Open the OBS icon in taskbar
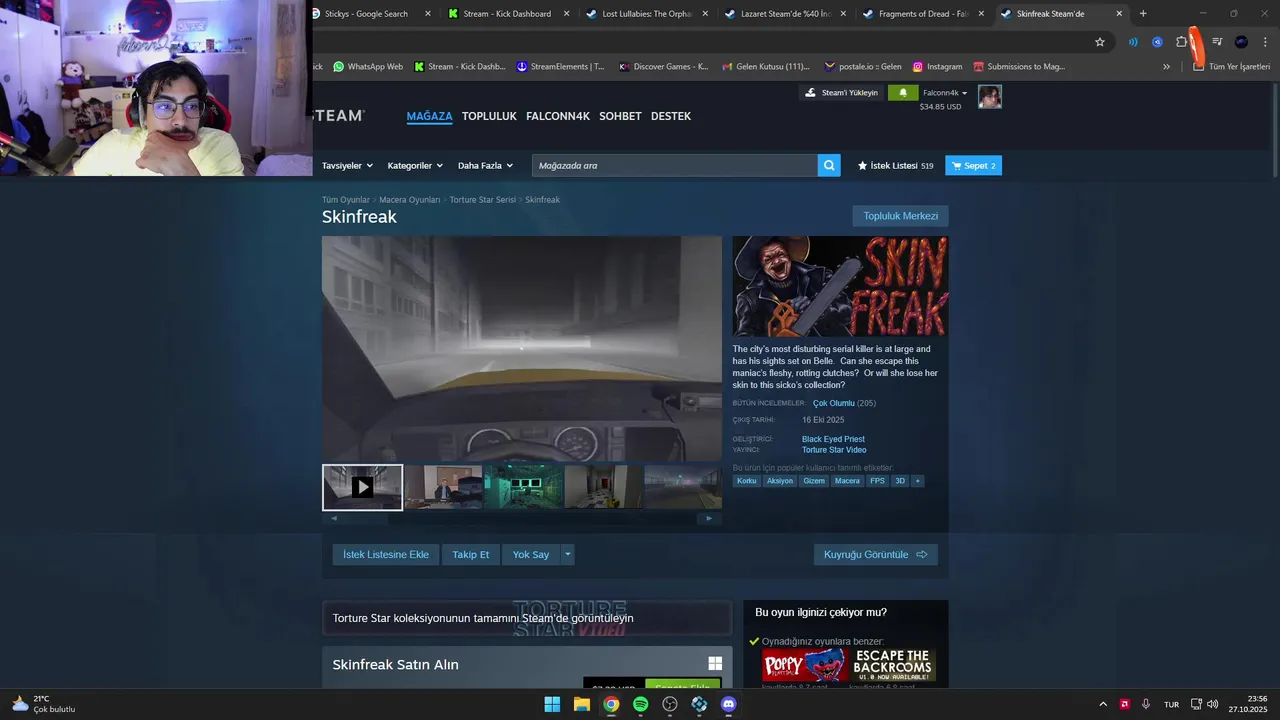Image resolution: width=1280 pixels, height=720 pixels. [x=670, y=704]
